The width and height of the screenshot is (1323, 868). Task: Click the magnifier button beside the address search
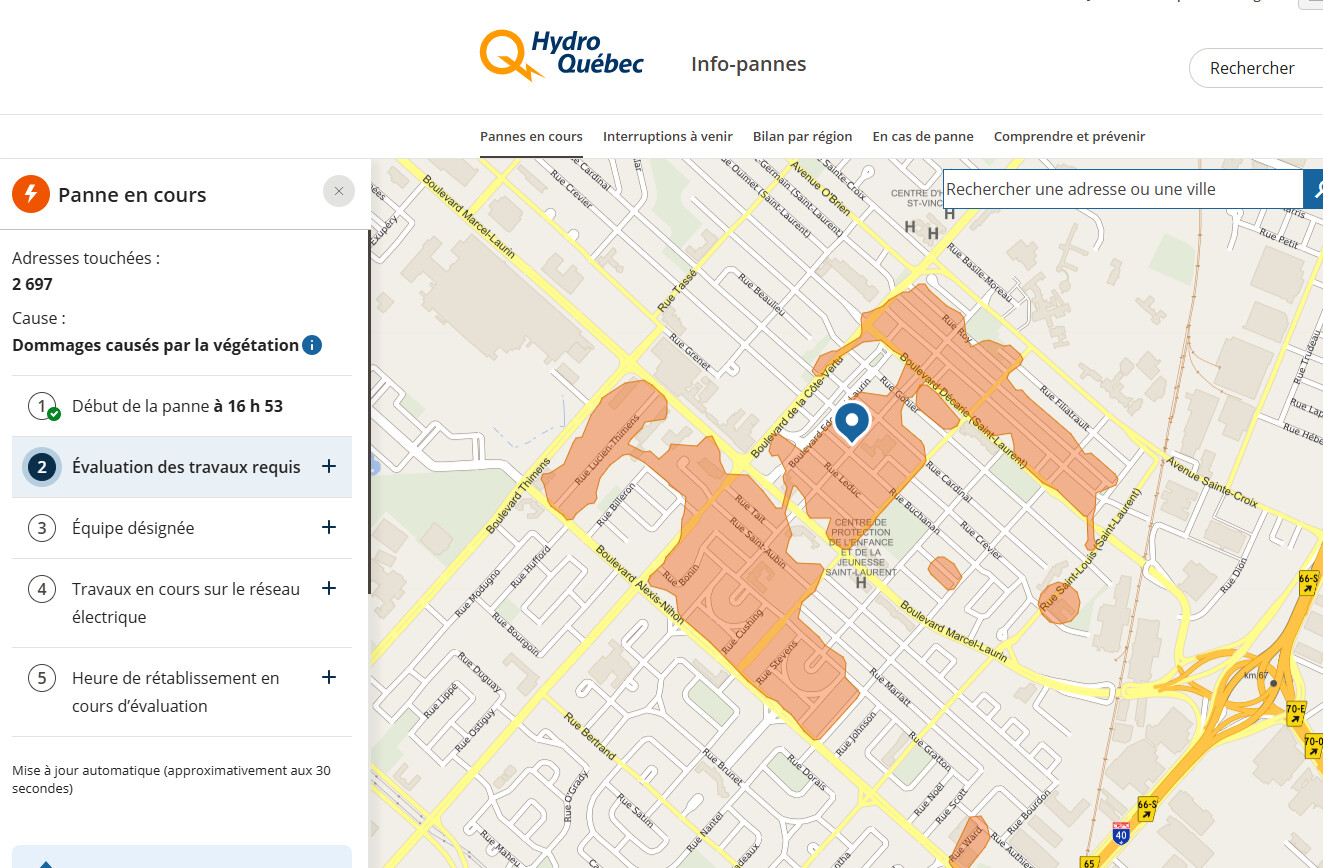tap(1315, 188)
